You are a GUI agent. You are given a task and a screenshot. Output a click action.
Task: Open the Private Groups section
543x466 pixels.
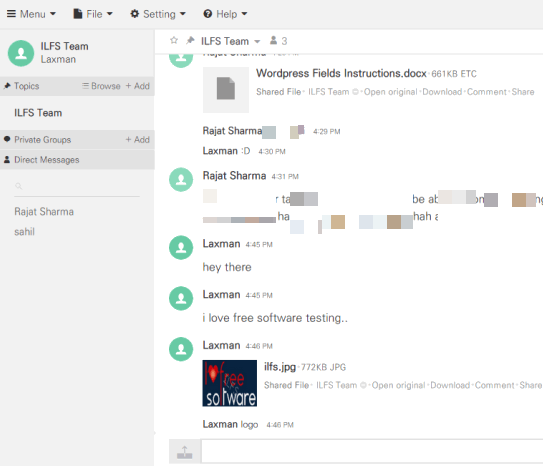(43, 140)
